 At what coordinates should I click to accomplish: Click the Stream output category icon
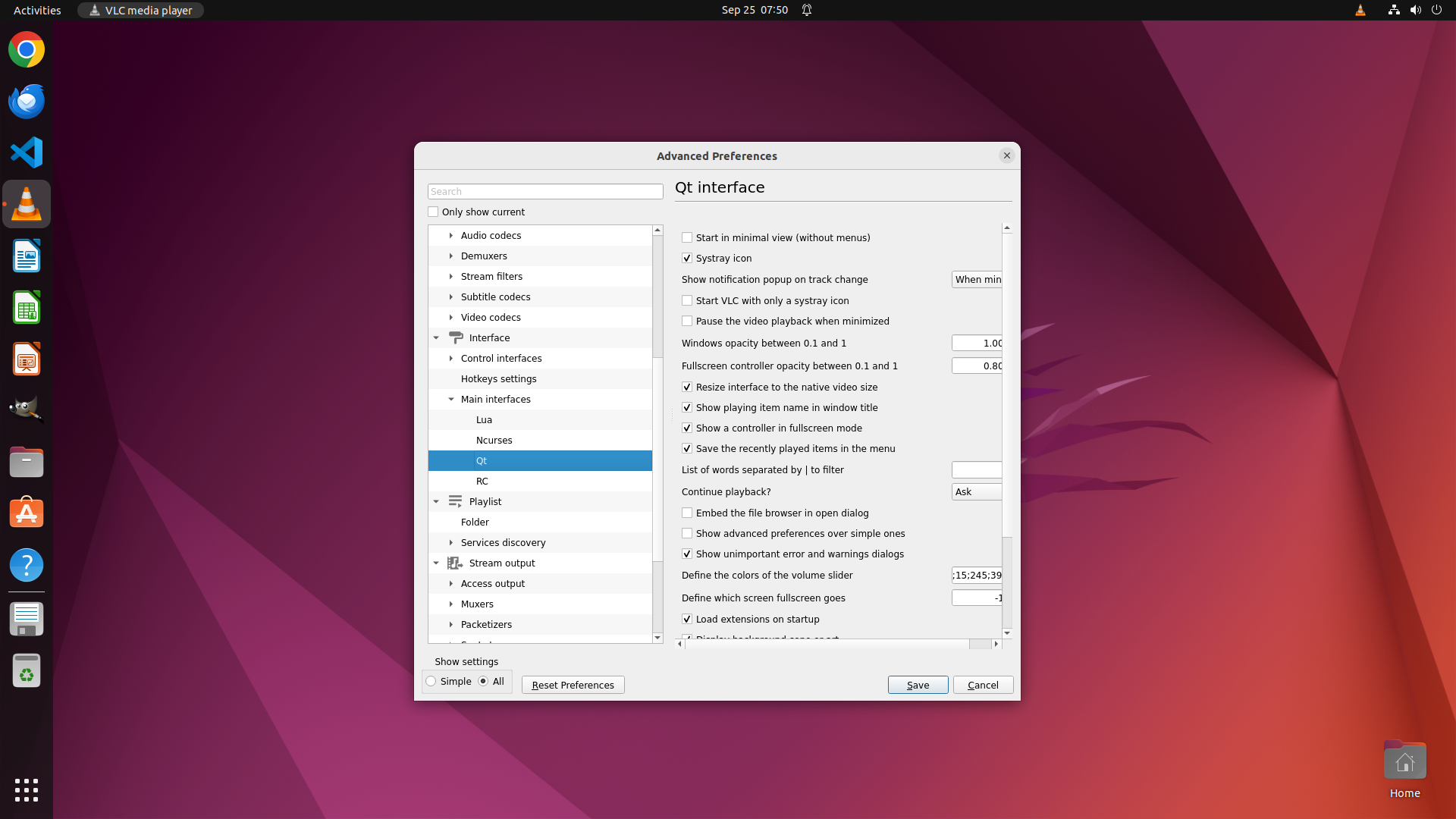click(455, 563)
